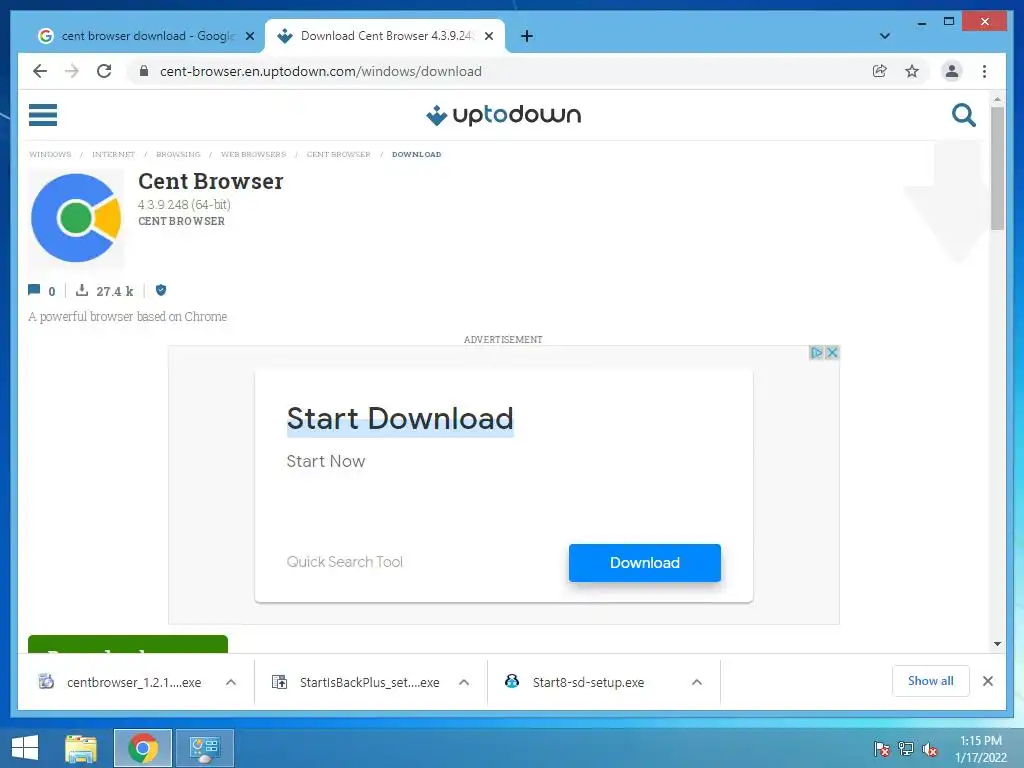Click the Start Download ad heading

pos(400,419)
